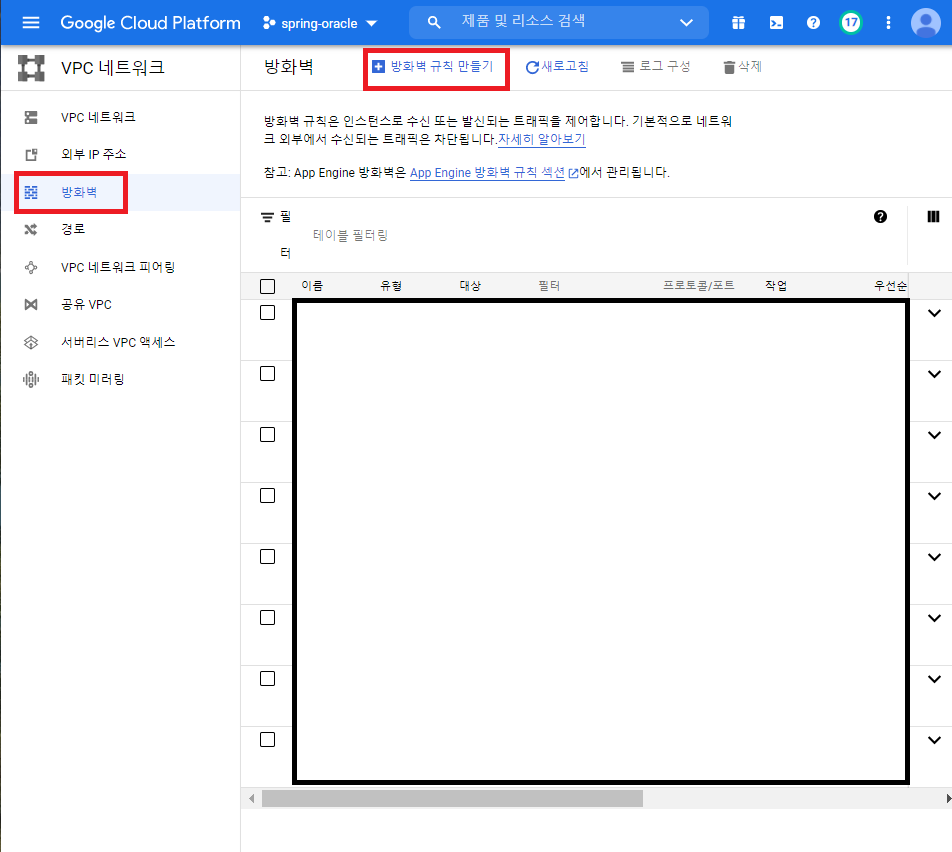Focus the 제품 및 리소스 검색 search field
The width and height of the screenshot is (952, 852).
pos(559,22)
